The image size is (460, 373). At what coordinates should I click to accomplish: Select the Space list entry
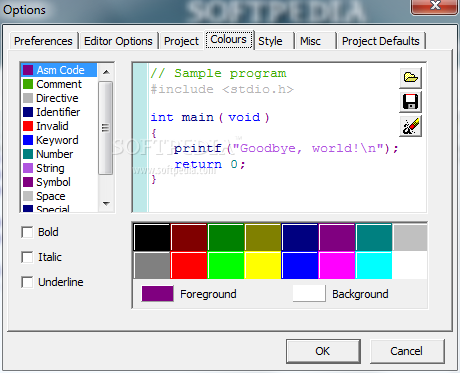(x=59, y=196)
